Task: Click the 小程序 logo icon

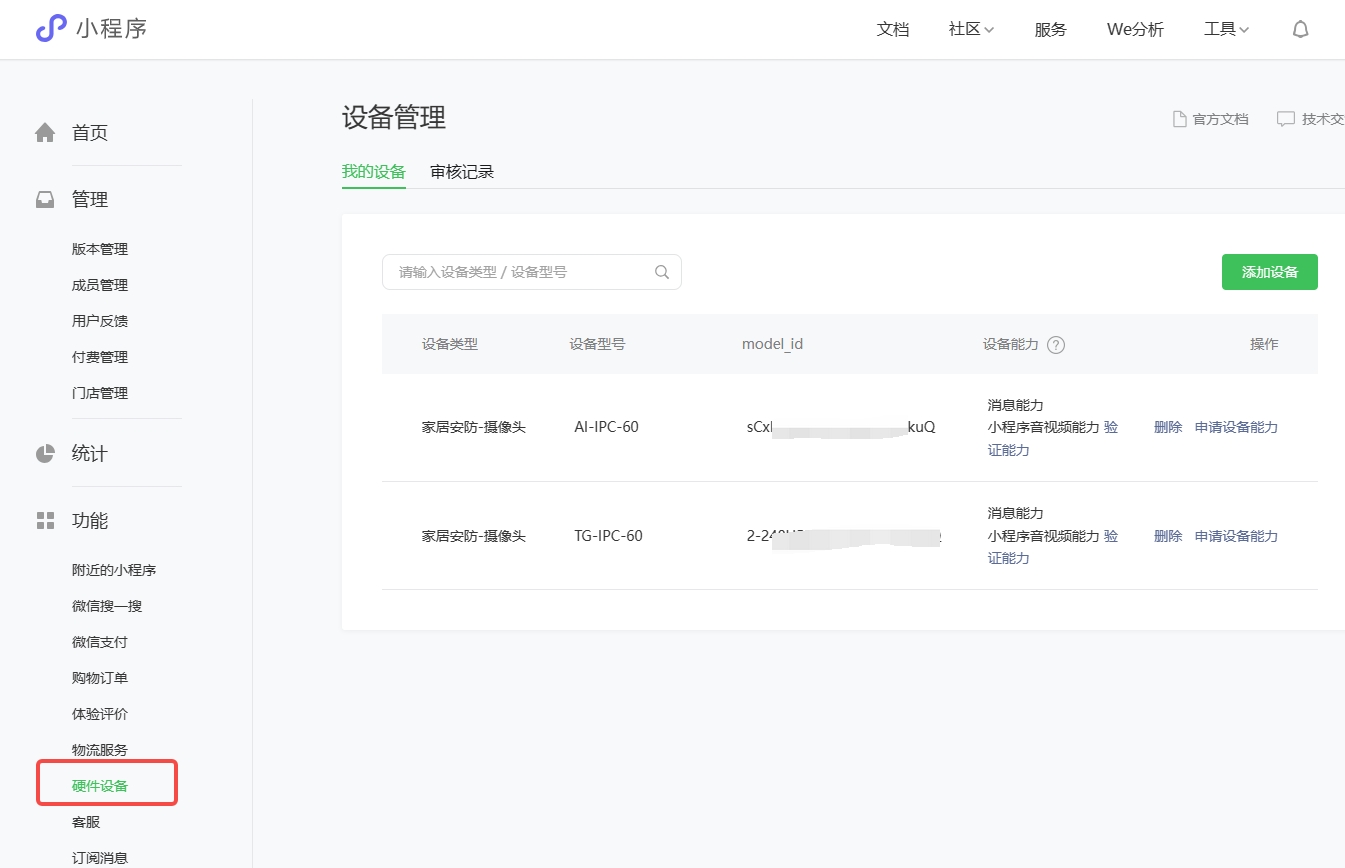Action: tap(51, 28)
